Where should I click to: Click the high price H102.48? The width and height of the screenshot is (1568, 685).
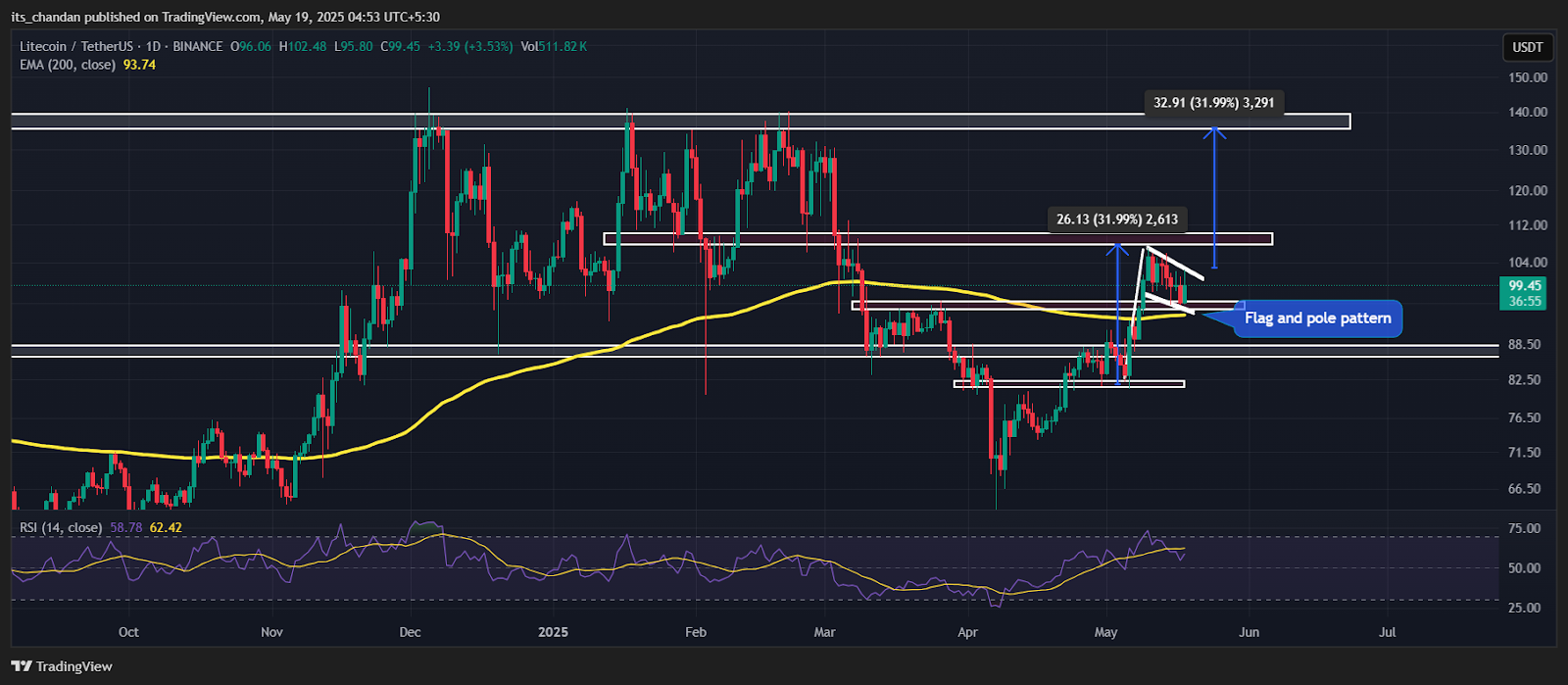click(304, 46)
